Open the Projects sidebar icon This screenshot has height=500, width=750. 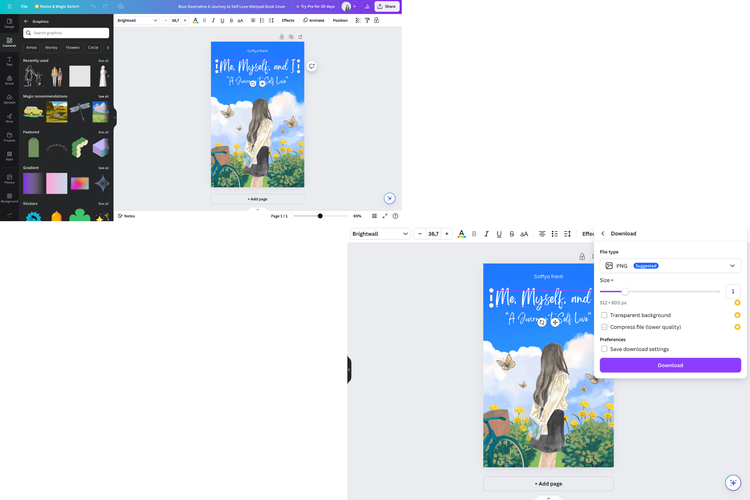(9, 139)
